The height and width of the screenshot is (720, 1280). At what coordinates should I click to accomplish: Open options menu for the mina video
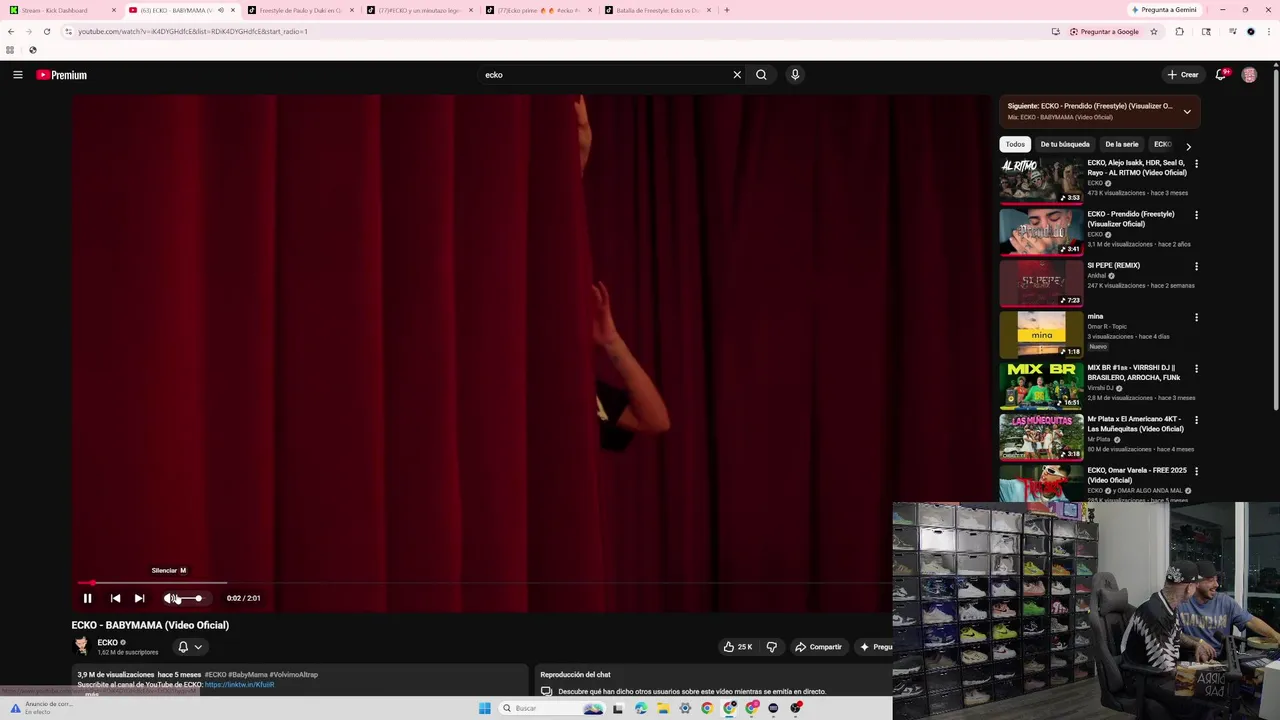pos(1196,318)
